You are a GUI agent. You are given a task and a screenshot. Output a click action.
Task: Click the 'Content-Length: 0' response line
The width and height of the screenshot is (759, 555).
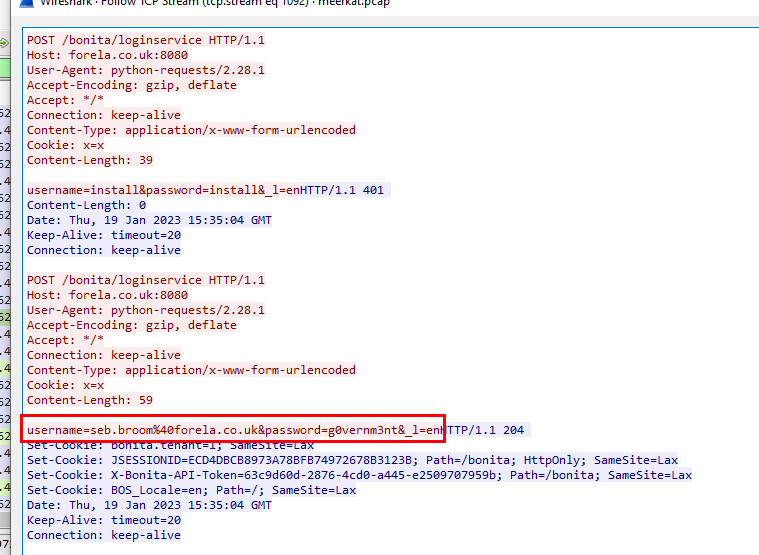pyautogui.click(x=87, y=205)
